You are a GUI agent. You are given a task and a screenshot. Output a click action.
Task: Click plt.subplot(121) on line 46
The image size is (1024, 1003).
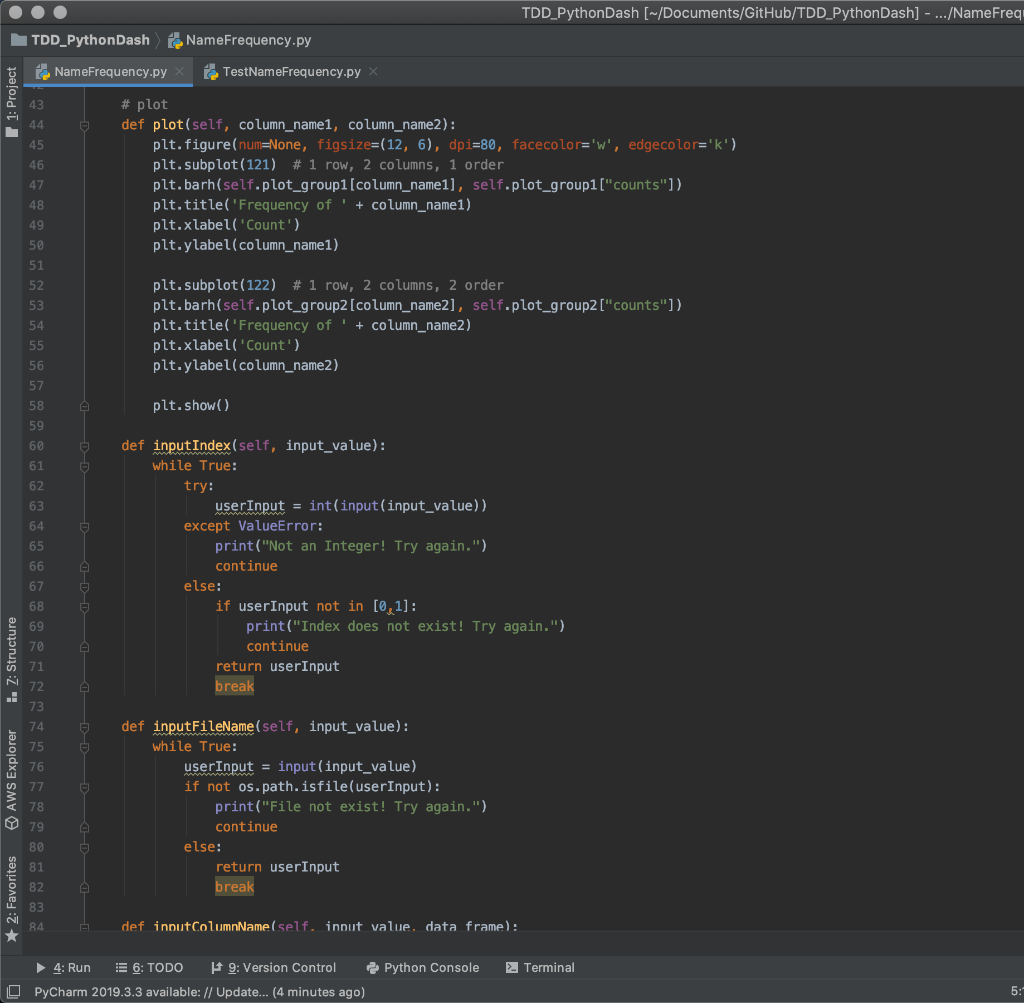click(214, 165)
